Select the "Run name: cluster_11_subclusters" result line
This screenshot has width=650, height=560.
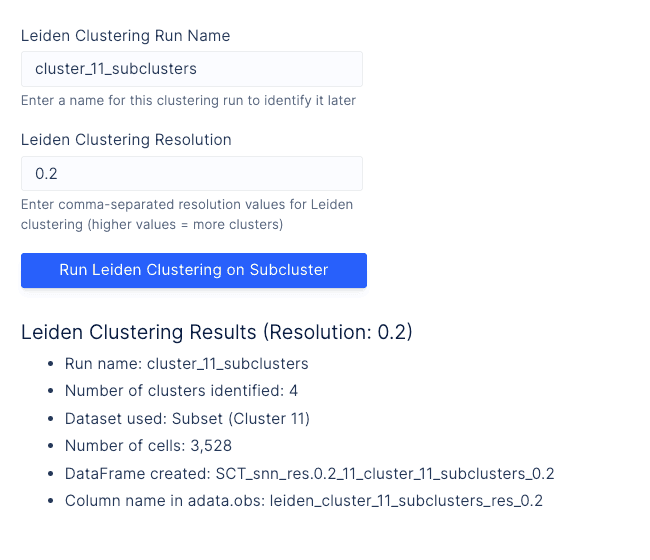pos(186,364)
